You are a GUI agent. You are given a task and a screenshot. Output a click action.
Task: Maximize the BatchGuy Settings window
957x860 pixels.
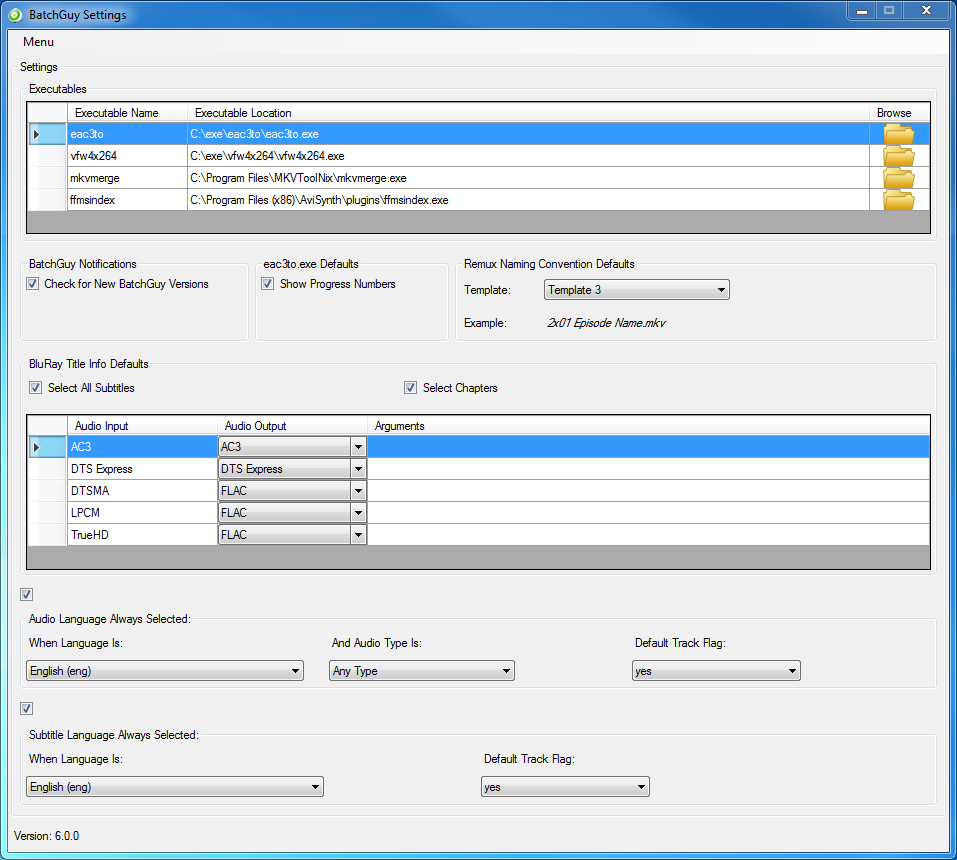[x=889, y=11]
